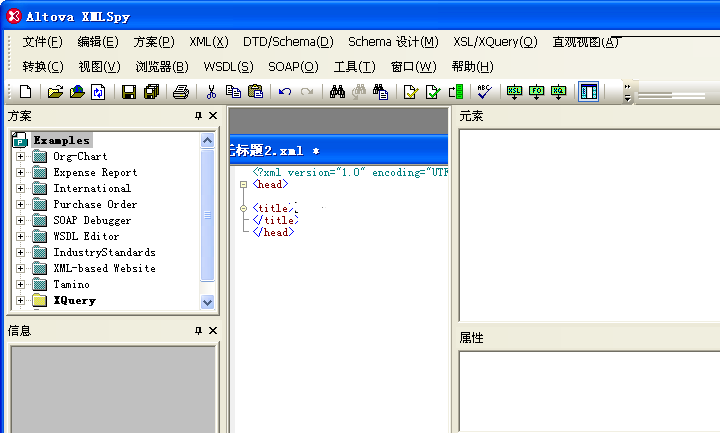Collapse the head element in editor
Viewport: 720px width, 433px height.
click(x=243, y=184)
